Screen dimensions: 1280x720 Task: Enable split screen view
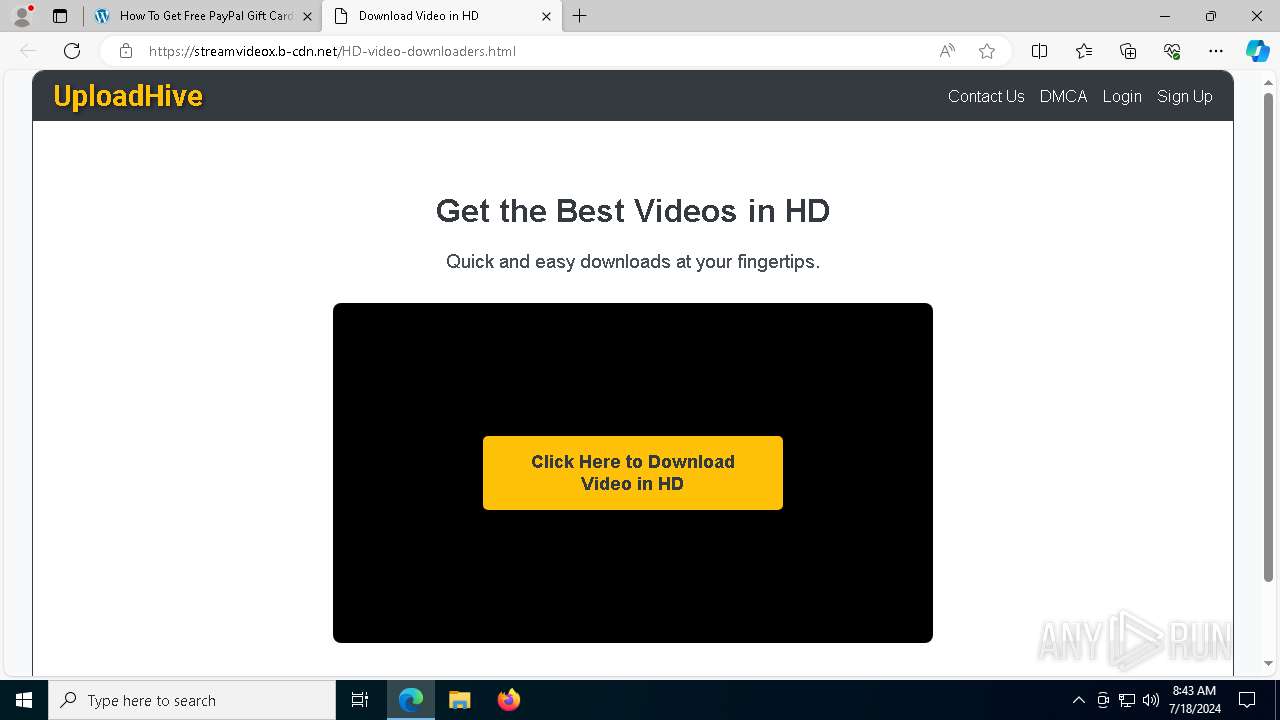(x=1039, y=51)
